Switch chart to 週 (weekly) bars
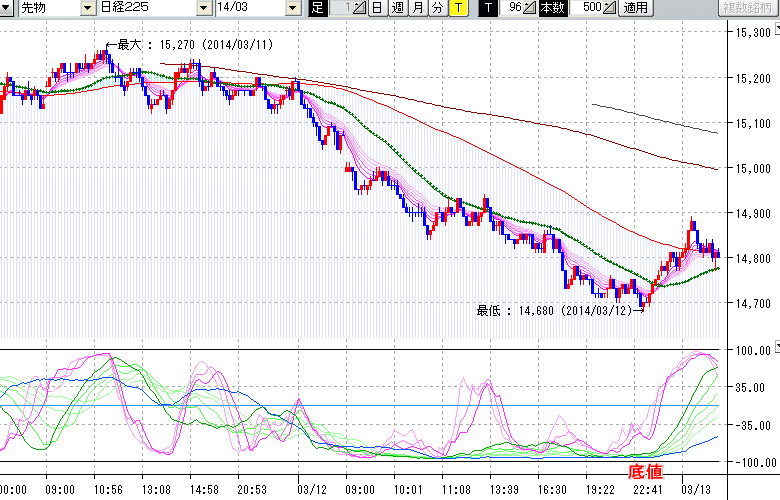The height and width of the screenshot is (500, 780). pyautogui.click(x=397, y=8)
